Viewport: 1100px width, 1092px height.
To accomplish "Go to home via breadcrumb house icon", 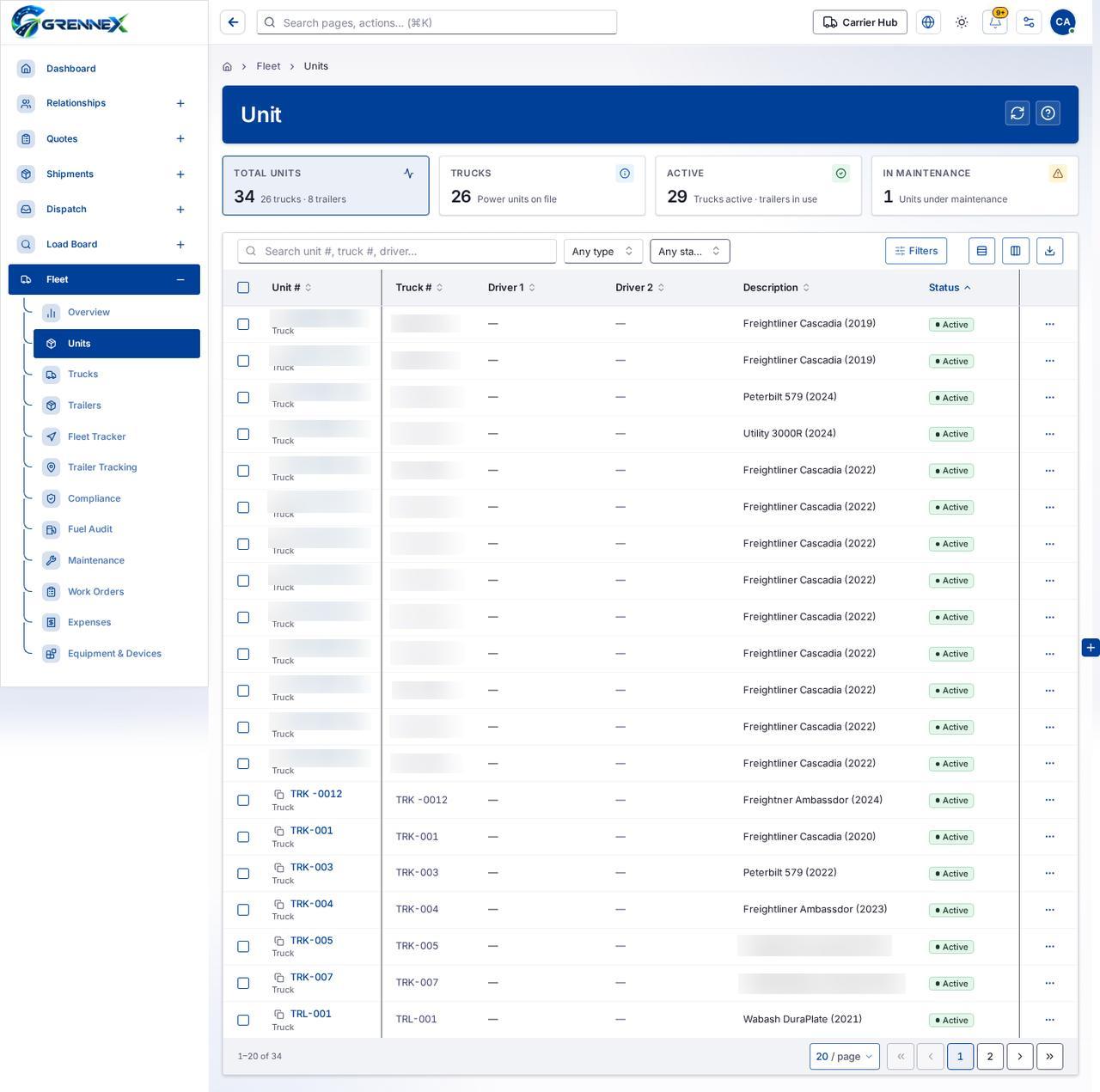I will (227, 66).
